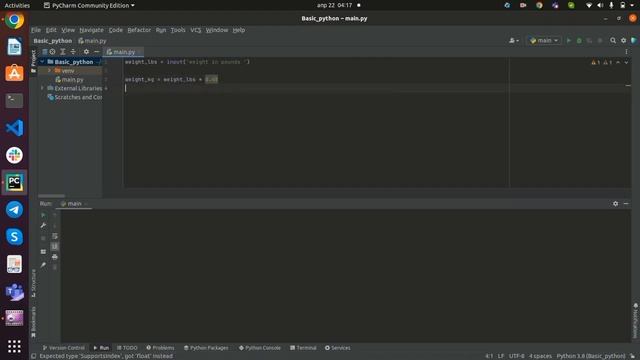Open Project panel options gear
Image resolution: width=640 pixels, height=360 pixels.
click(x=86, y=52)
